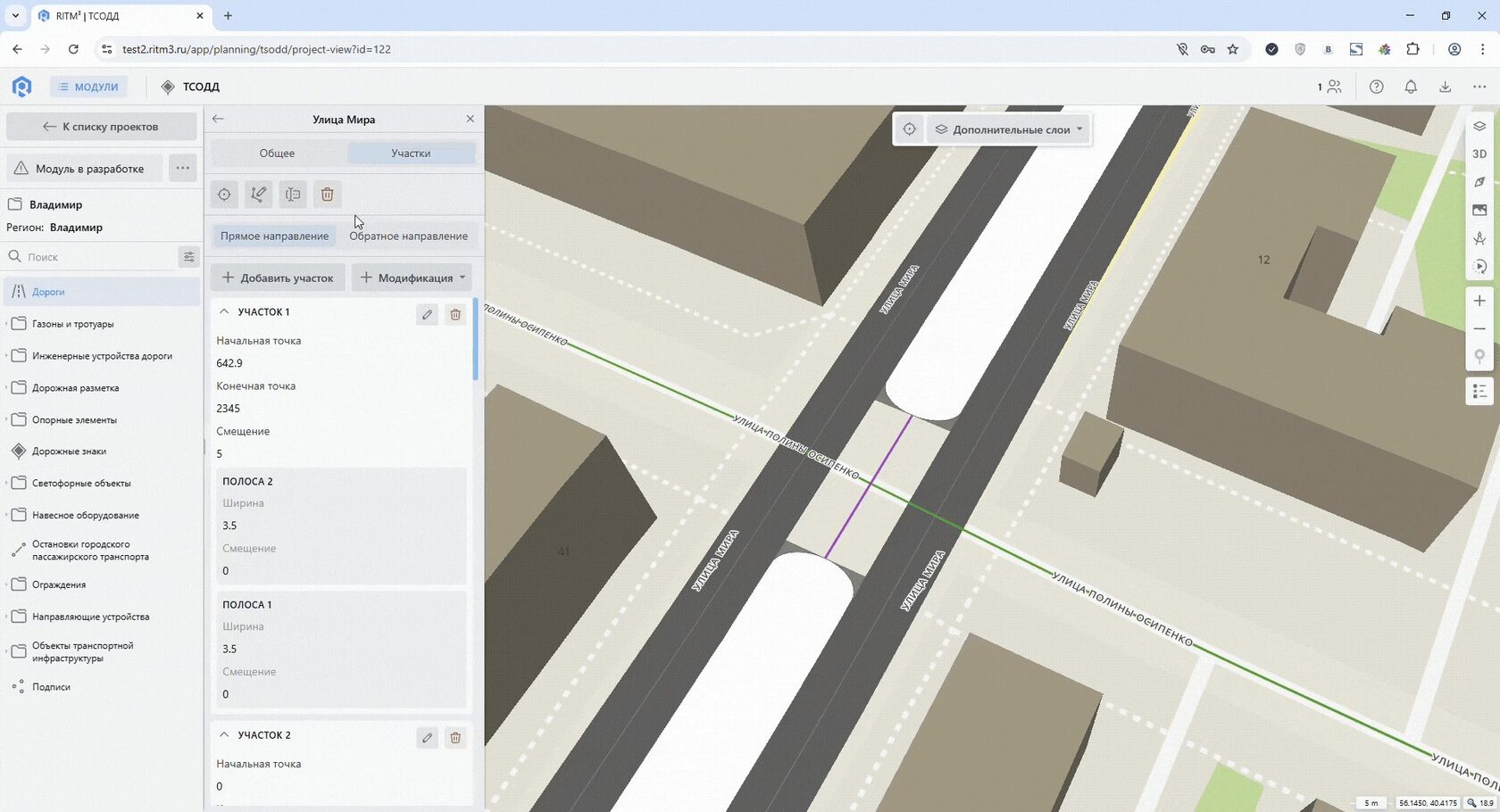Zoom in the map with plus button
Screen dimensions: 1500x812
[x=1479, y=301]
